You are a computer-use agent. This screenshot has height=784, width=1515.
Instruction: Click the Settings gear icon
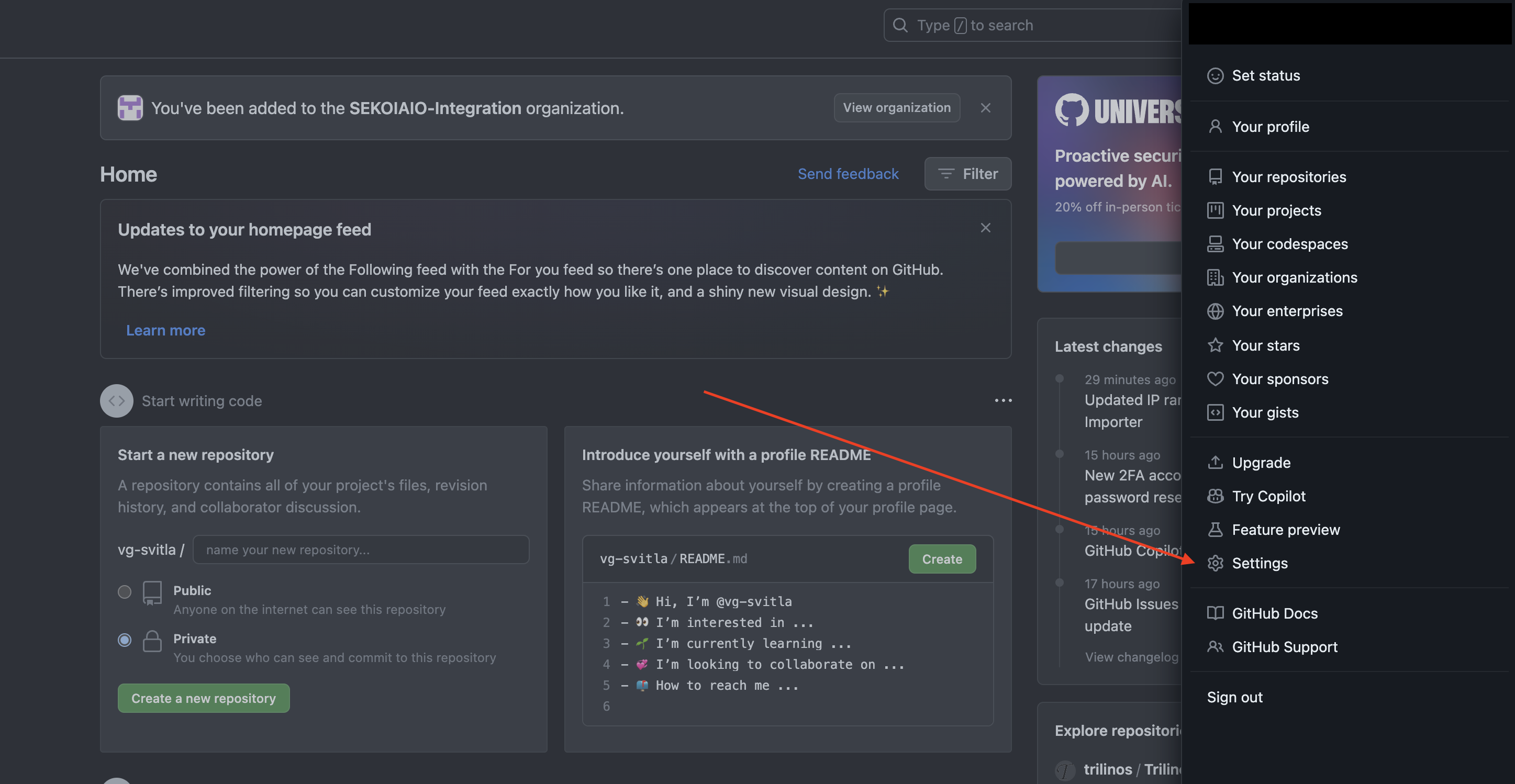pos(1215,563)
